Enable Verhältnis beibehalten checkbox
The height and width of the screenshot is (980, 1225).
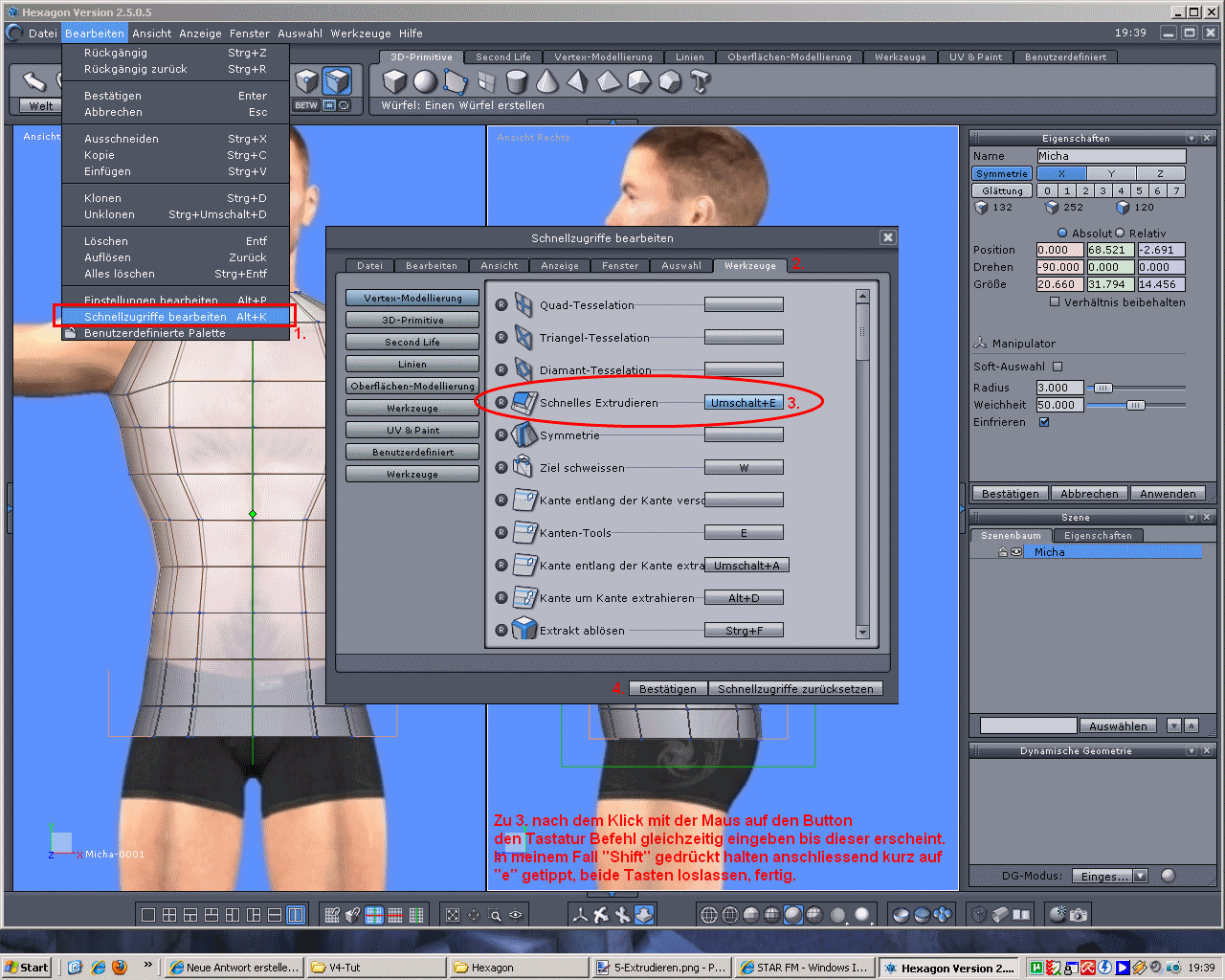[1055, 301]
